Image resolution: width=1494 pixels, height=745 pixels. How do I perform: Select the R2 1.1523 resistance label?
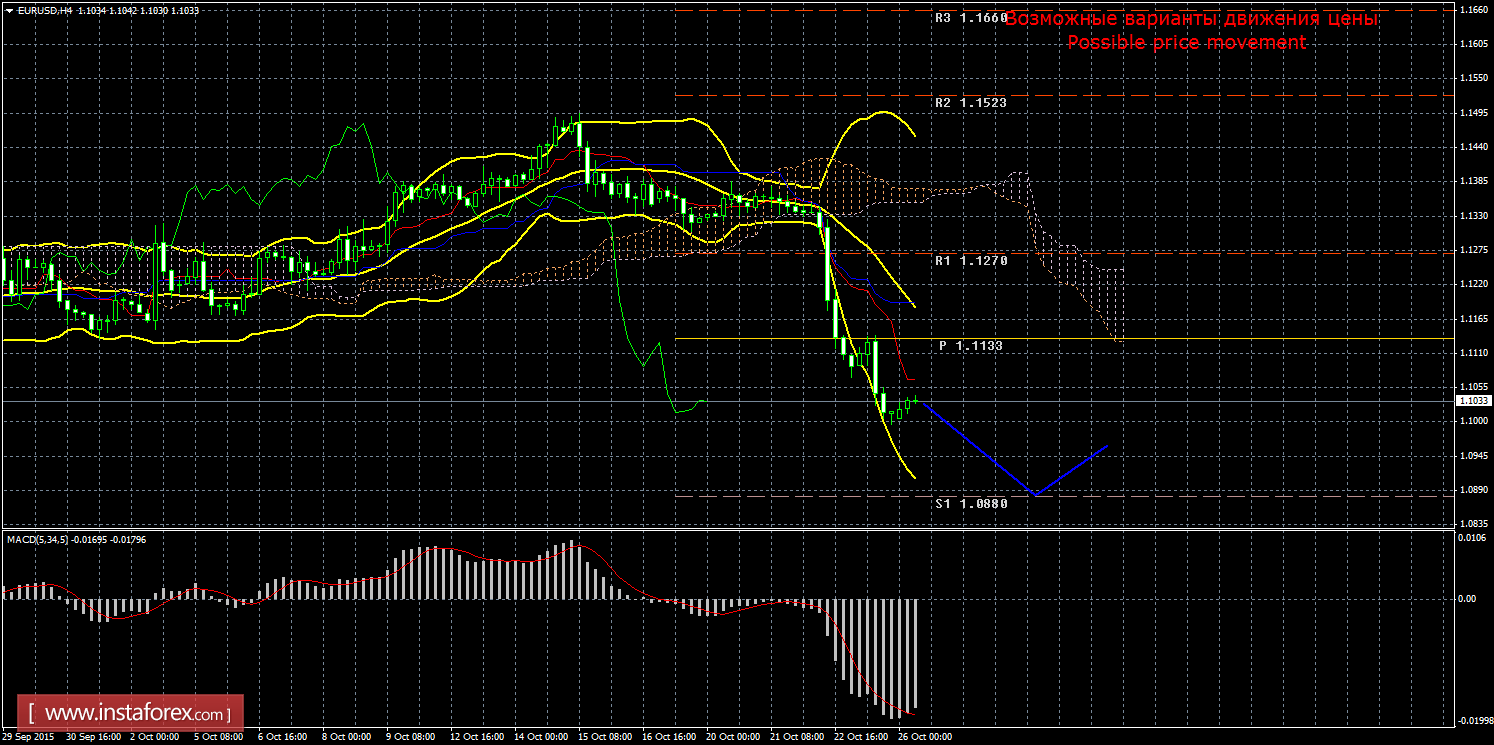coord(971,103)
